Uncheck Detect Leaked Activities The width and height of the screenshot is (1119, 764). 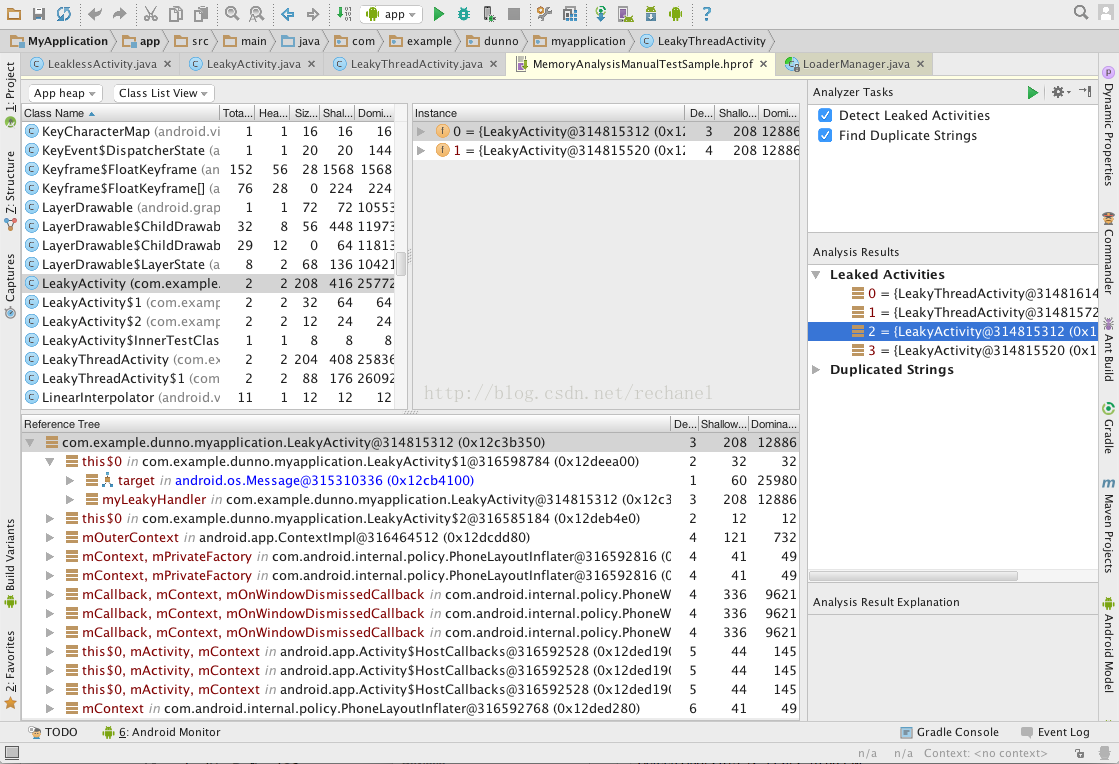825,116
